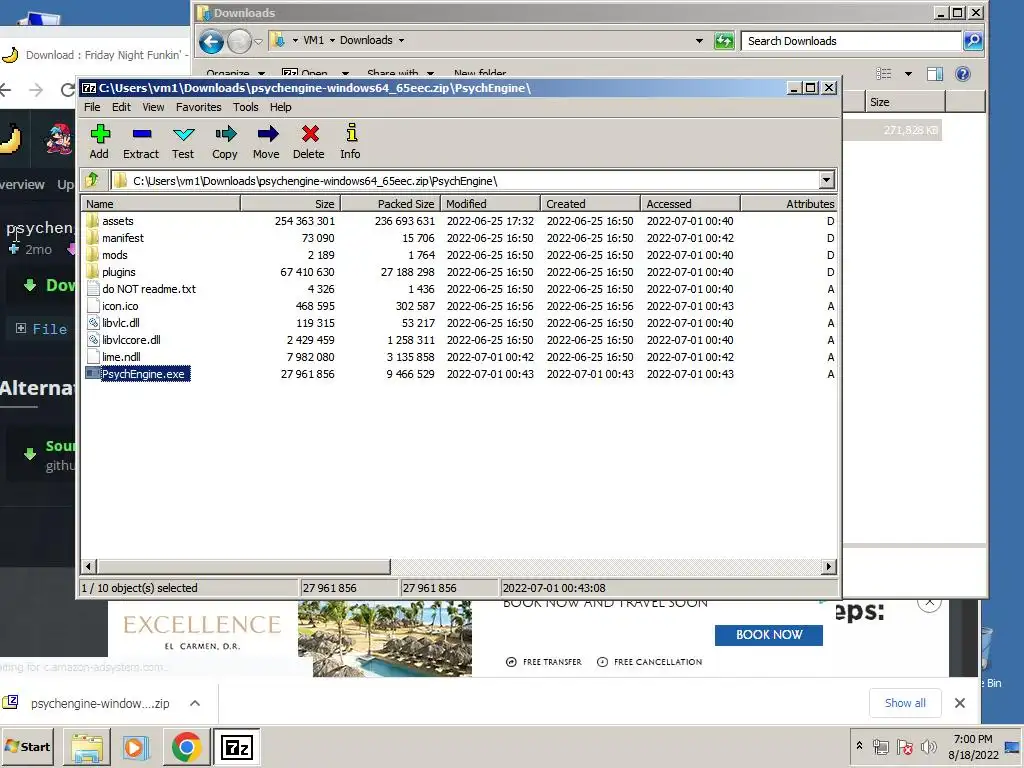
Task: Click the Move toolbar icon
Action: pos(266,141)
